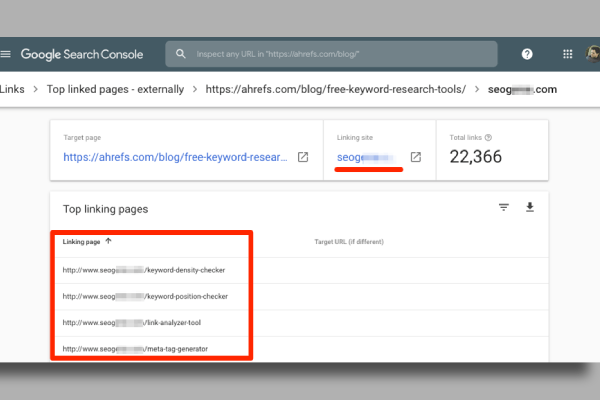The height and width of the screenshot is (400, 600).
Task: Open the hamburger navigation menu
Action: tap(5, 54)
